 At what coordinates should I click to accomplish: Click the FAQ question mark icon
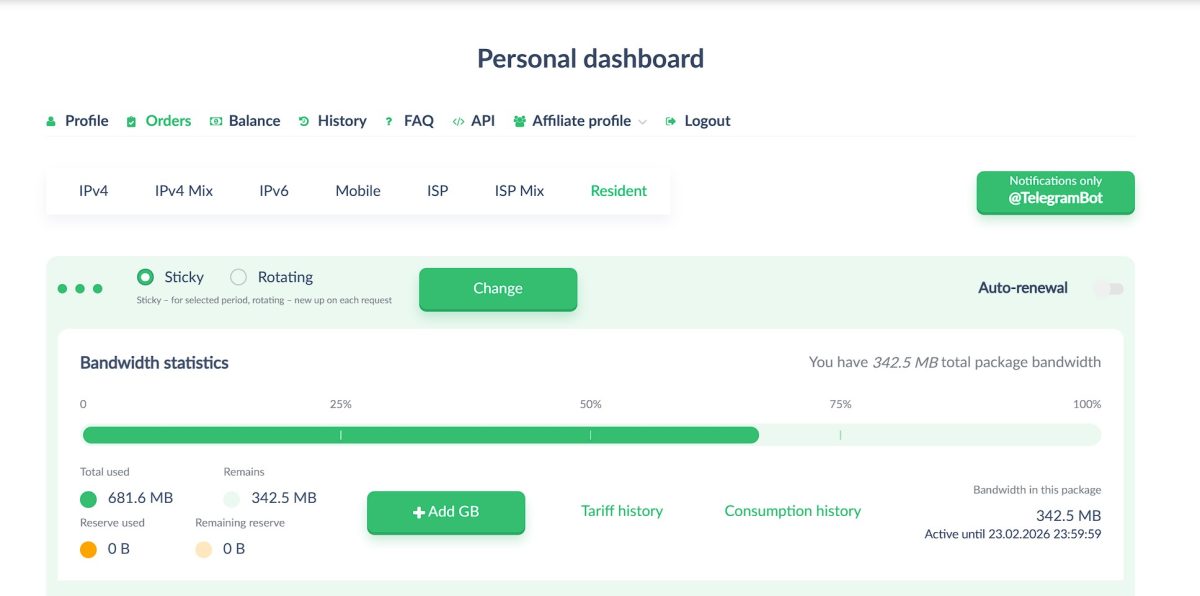coord(389,121)
